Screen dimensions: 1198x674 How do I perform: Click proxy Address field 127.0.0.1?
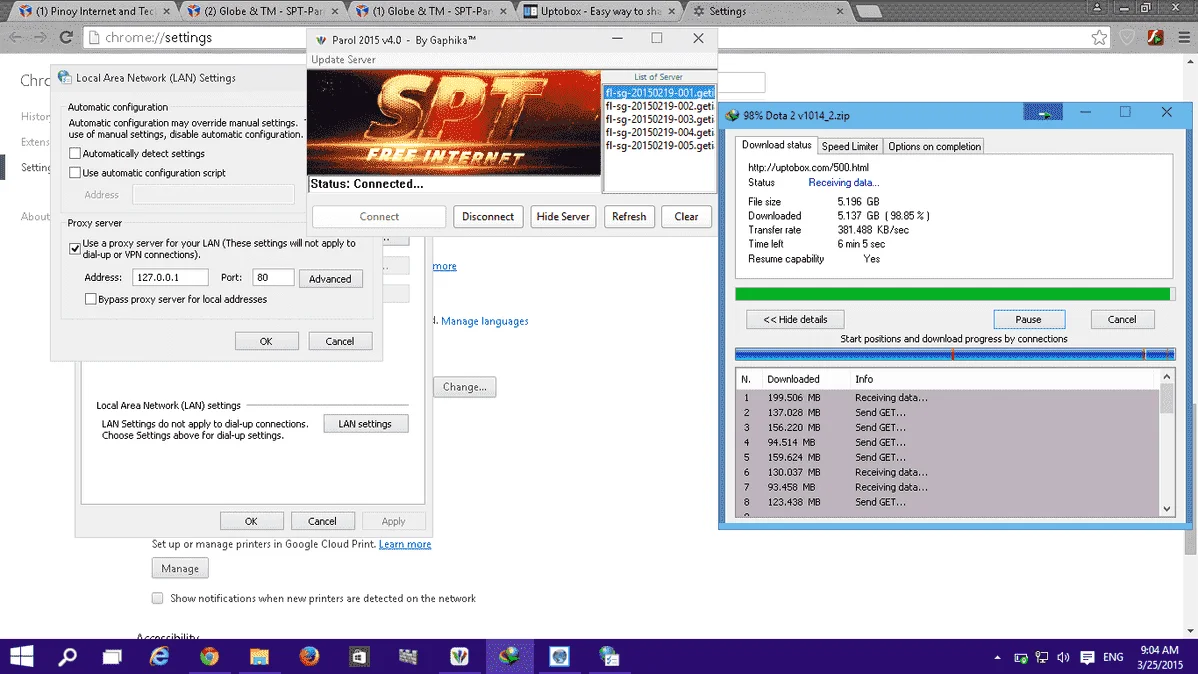coord(170,277)
